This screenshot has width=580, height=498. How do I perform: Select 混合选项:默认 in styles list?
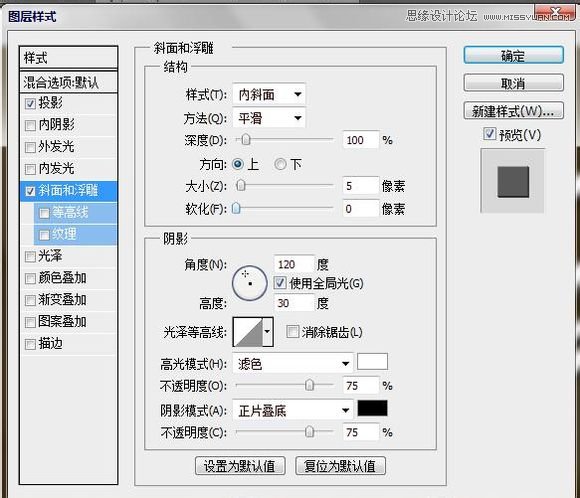coord(69,82)
